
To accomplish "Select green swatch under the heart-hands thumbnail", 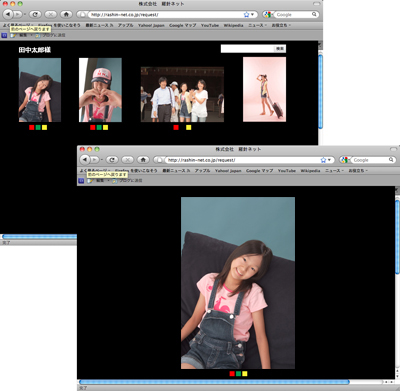I will pyautogui.click(x=99, y=127).
